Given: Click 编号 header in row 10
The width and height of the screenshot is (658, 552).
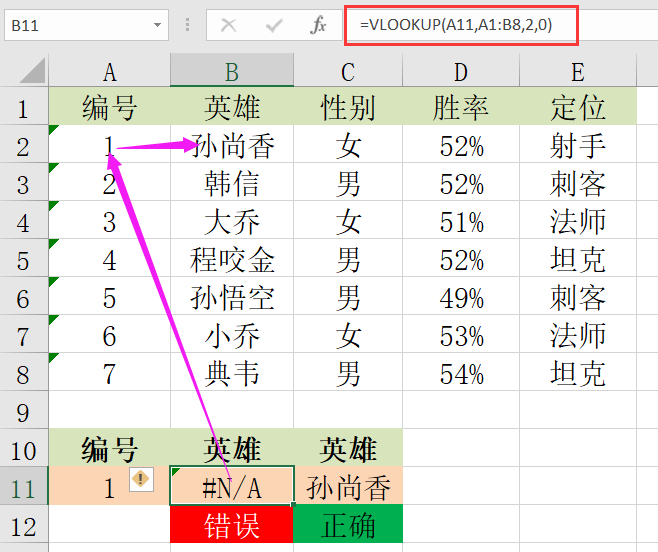Looking at the screenshot, I should (x=110, y=448).
